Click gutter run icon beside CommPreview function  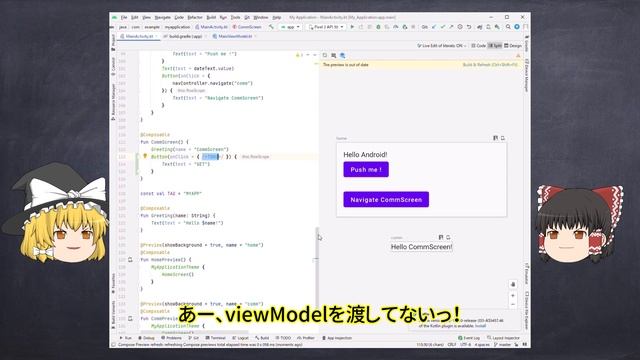tap(130, 318)
